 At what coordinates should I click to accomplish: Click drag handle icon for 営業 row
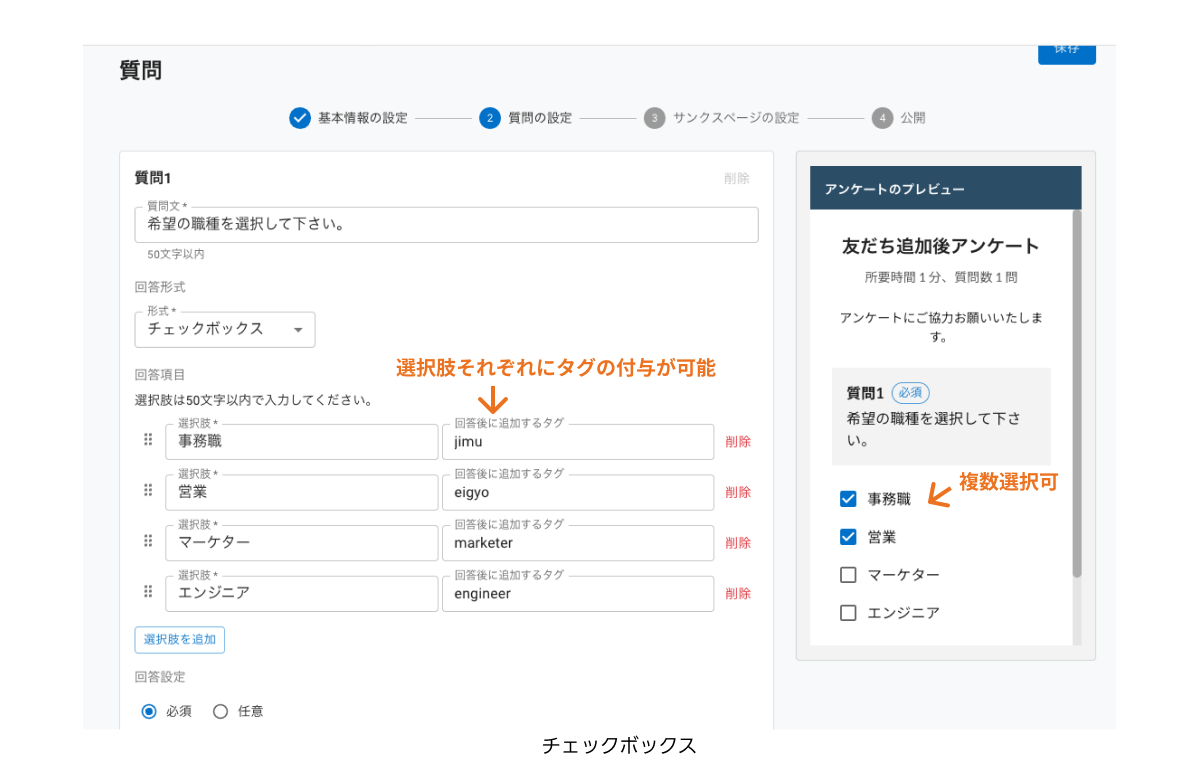coord(148,491)
